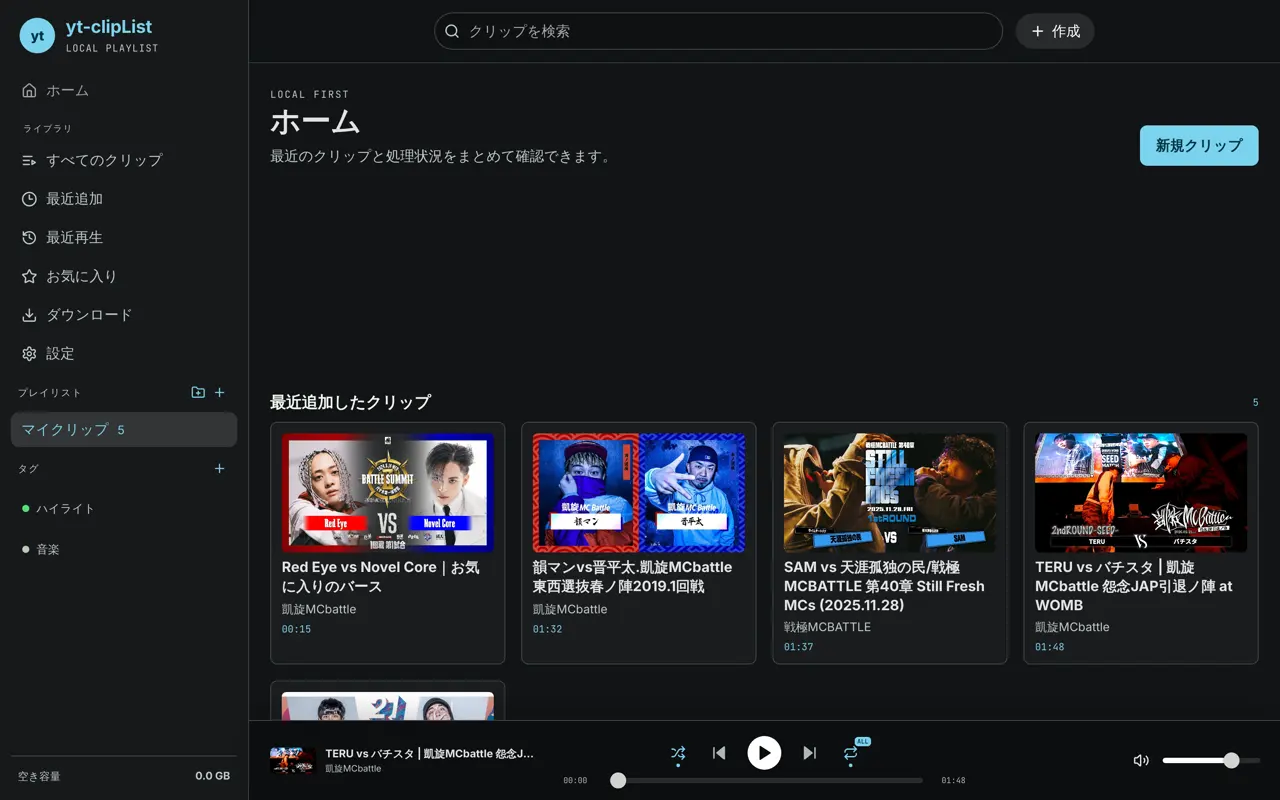1280x800 pixels.
Task: Select 最近追加 in the sidebar
Action: click(124, 199)
